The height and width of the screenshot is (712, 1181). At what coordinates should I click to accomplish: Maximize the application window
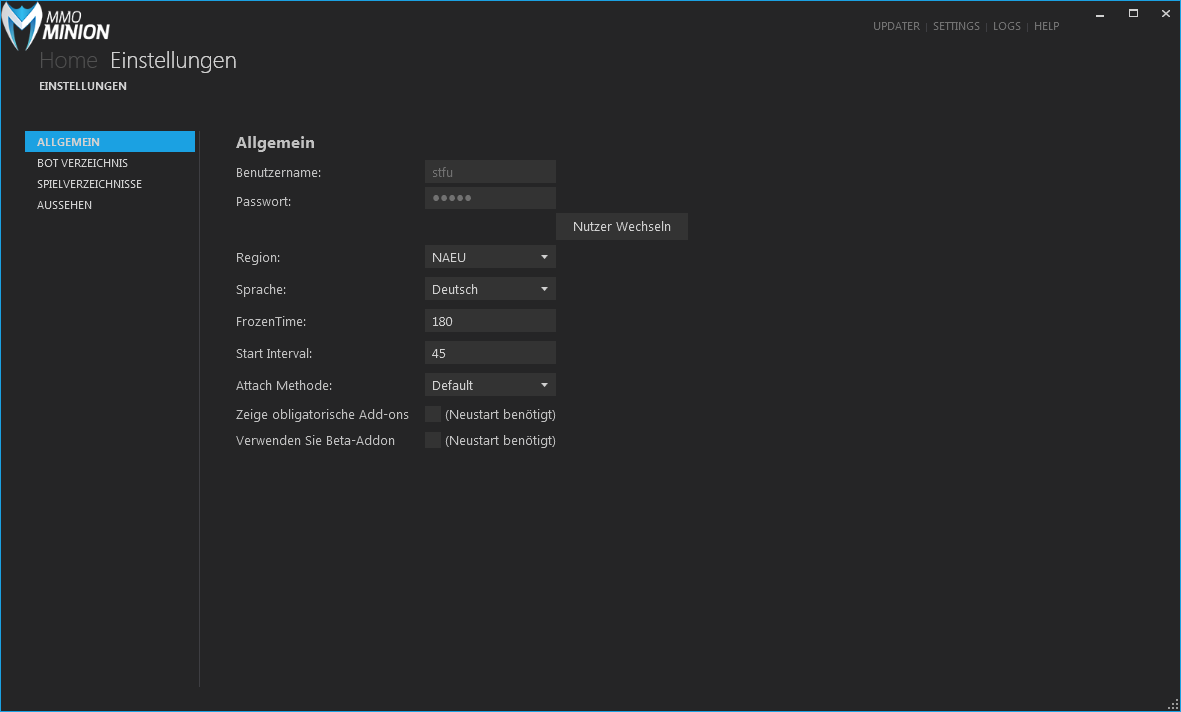click(x=1133, y=14)
